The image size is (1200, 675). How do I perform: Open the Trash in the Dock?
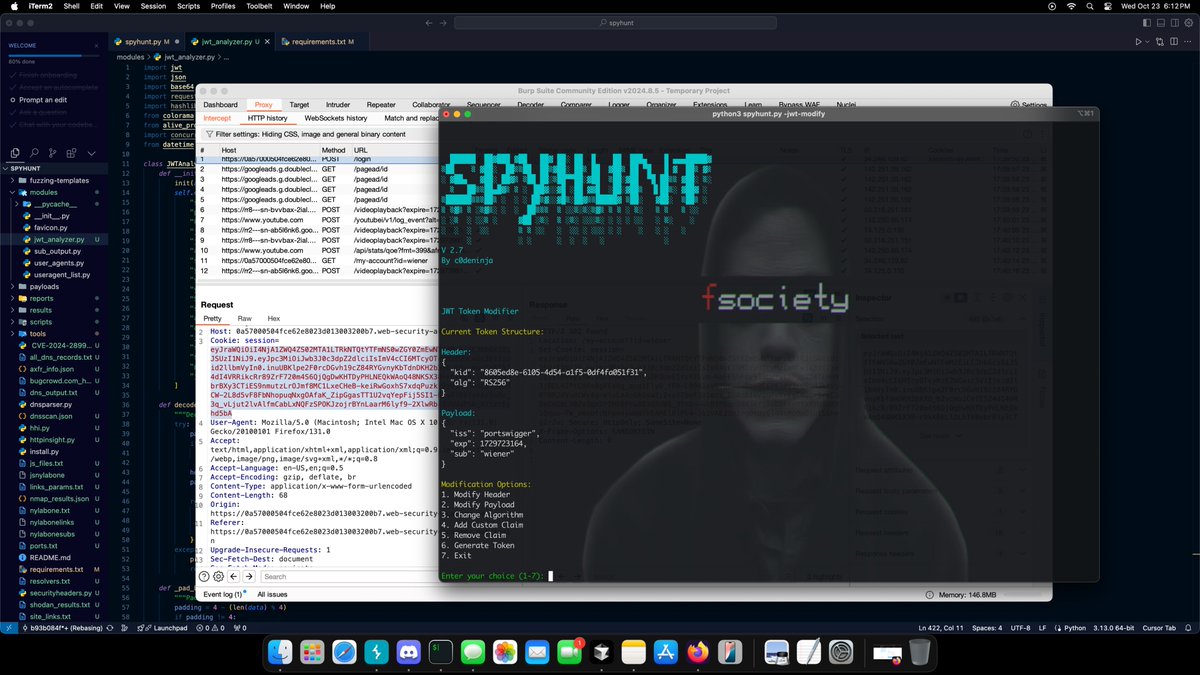click(921, 652)
